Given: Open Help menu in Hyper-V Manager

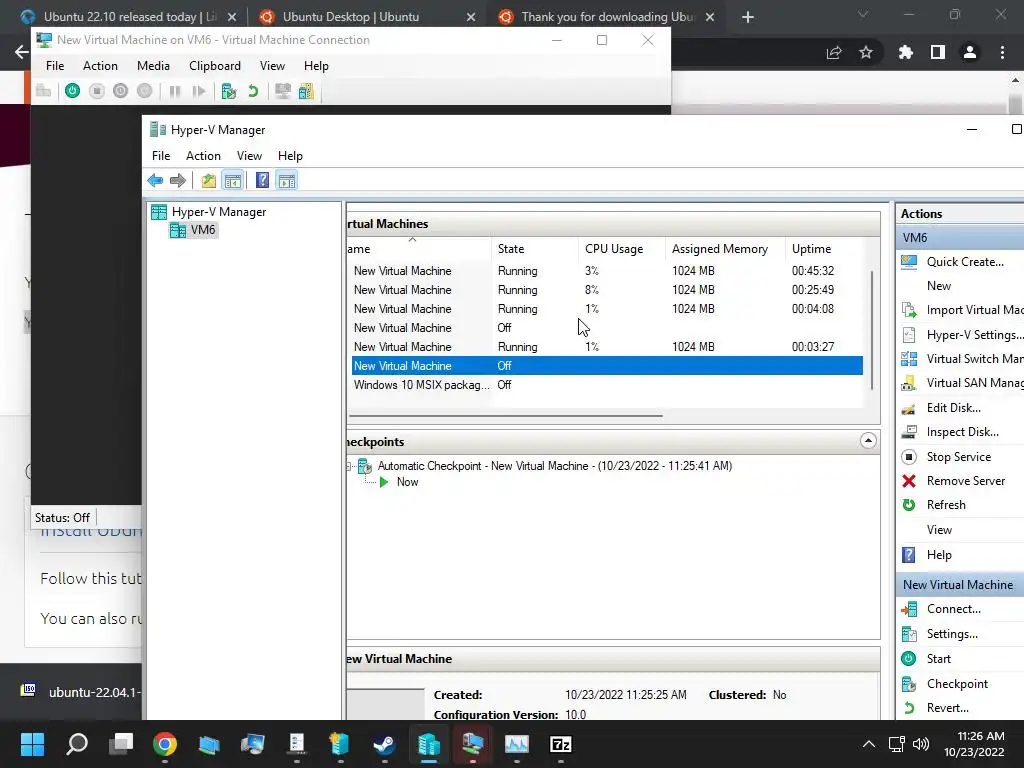Looking at the screenshot, I should [x=290, y=156].
